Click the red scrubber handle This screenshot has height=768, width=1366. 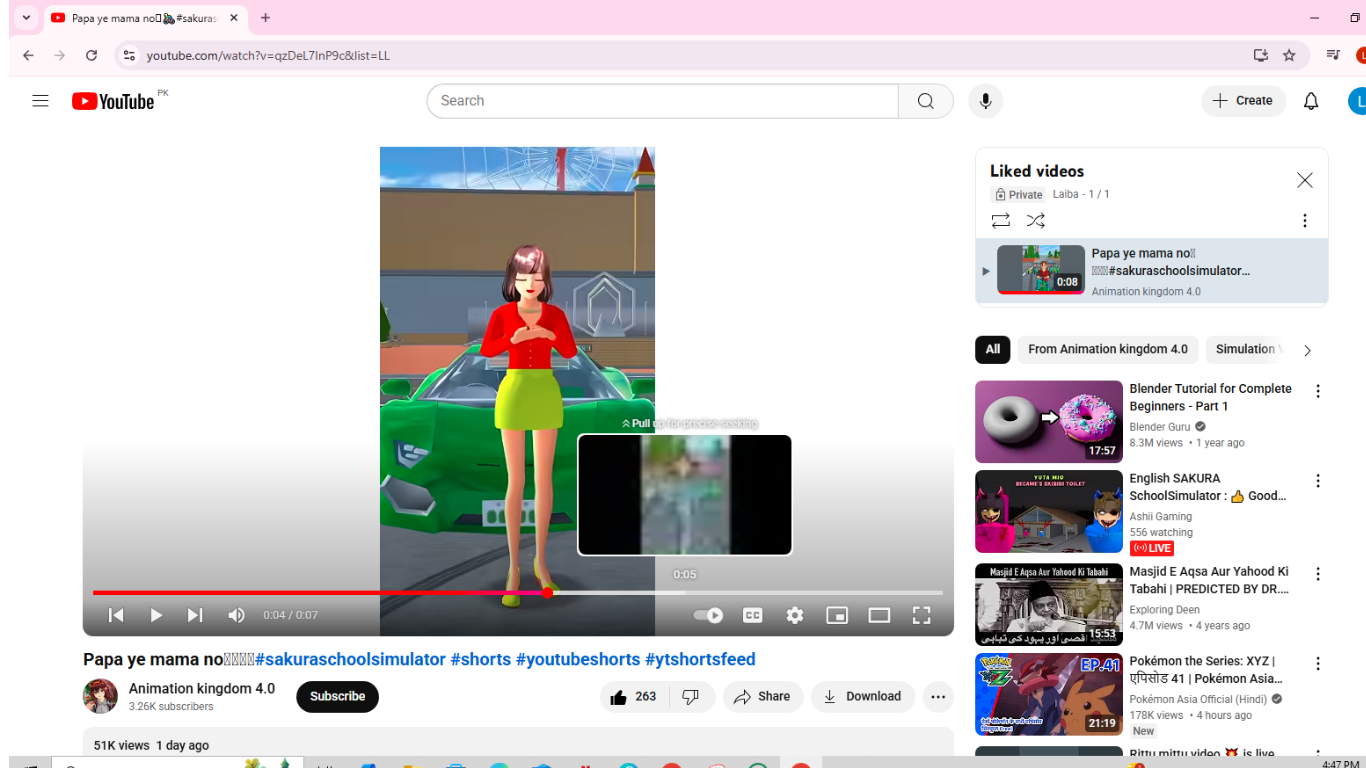(x=548, y=593)
